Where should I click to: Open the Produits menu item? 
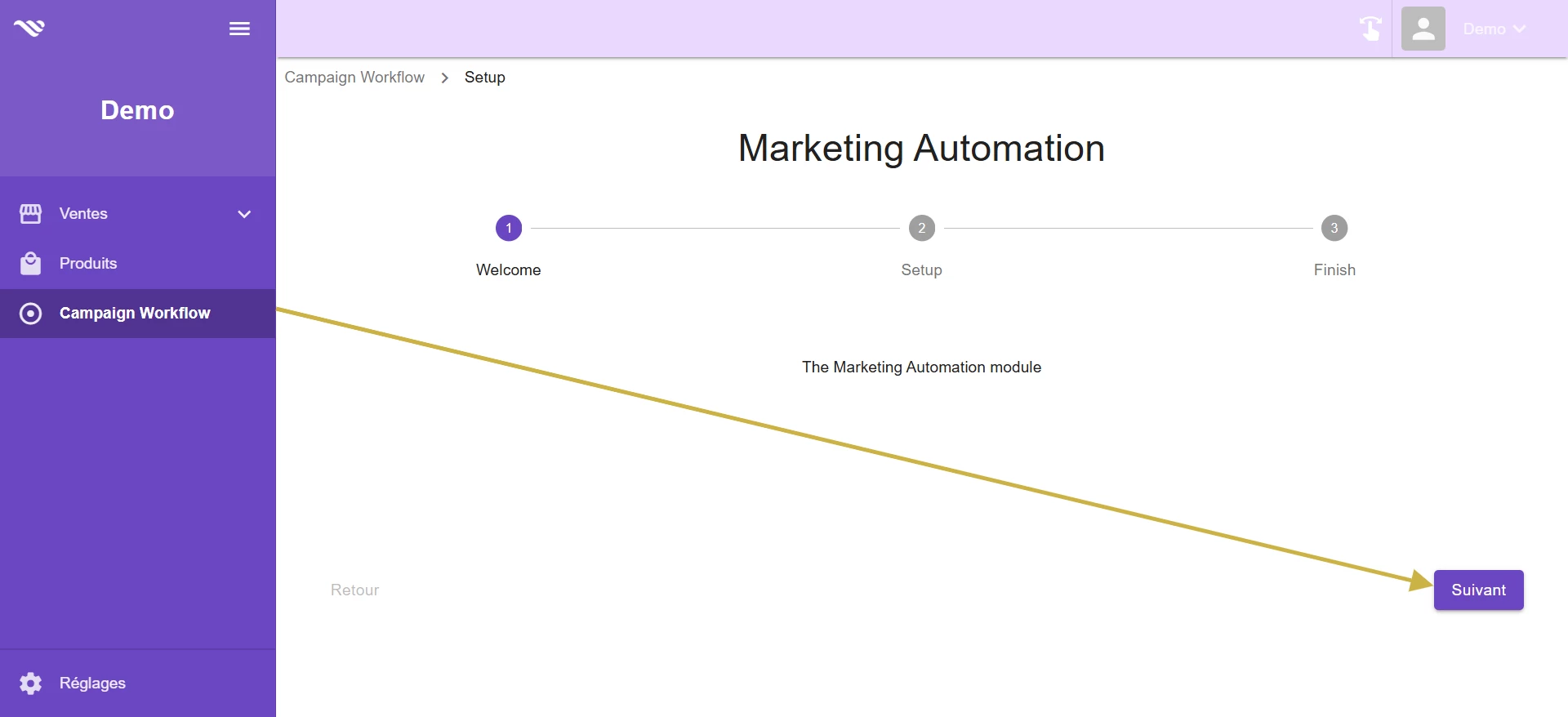coord(138,264)
